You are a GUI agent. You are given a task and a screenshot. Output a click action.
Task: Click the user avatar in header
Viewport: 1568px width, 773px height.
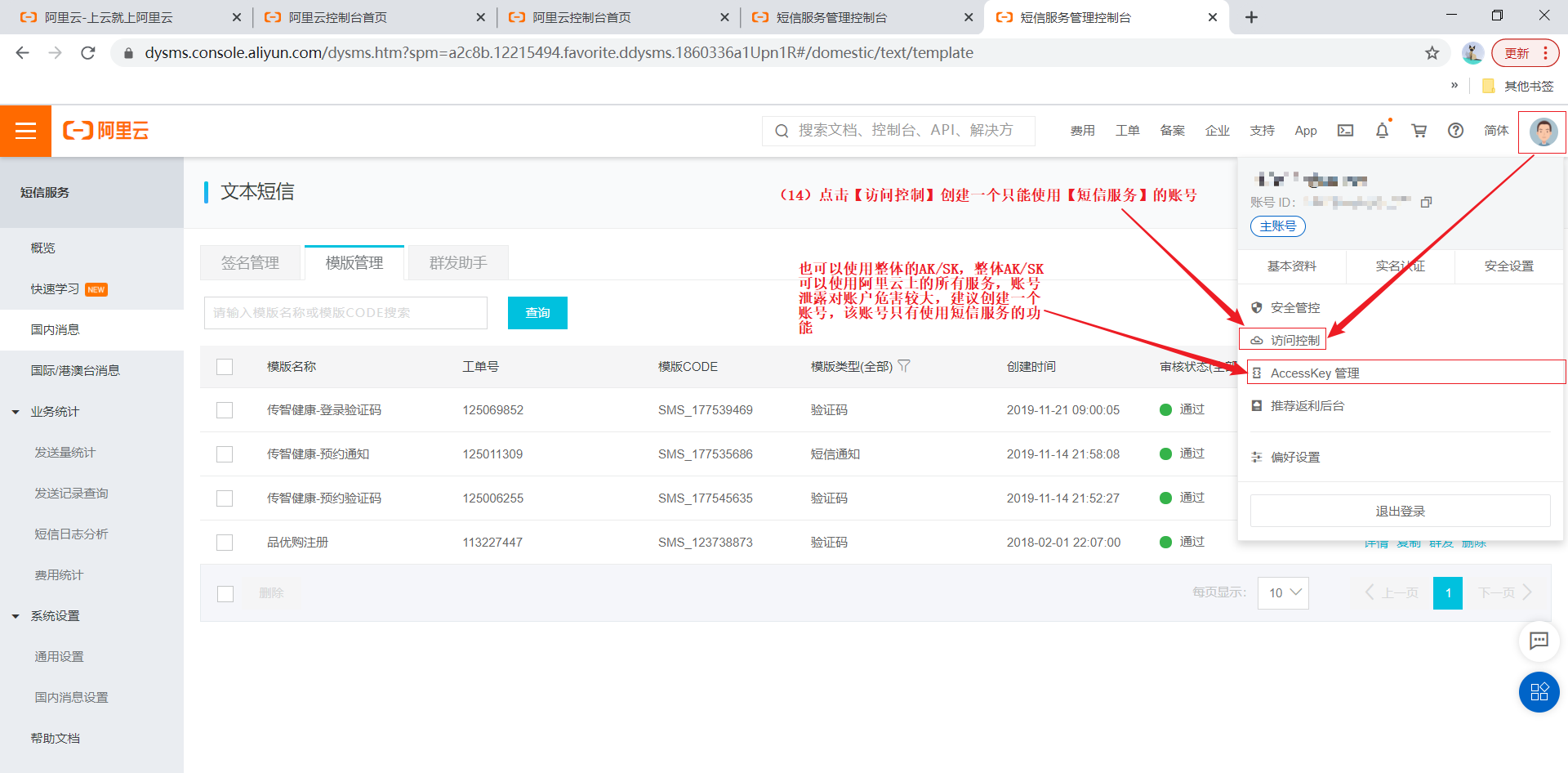tap(1543, 132)
